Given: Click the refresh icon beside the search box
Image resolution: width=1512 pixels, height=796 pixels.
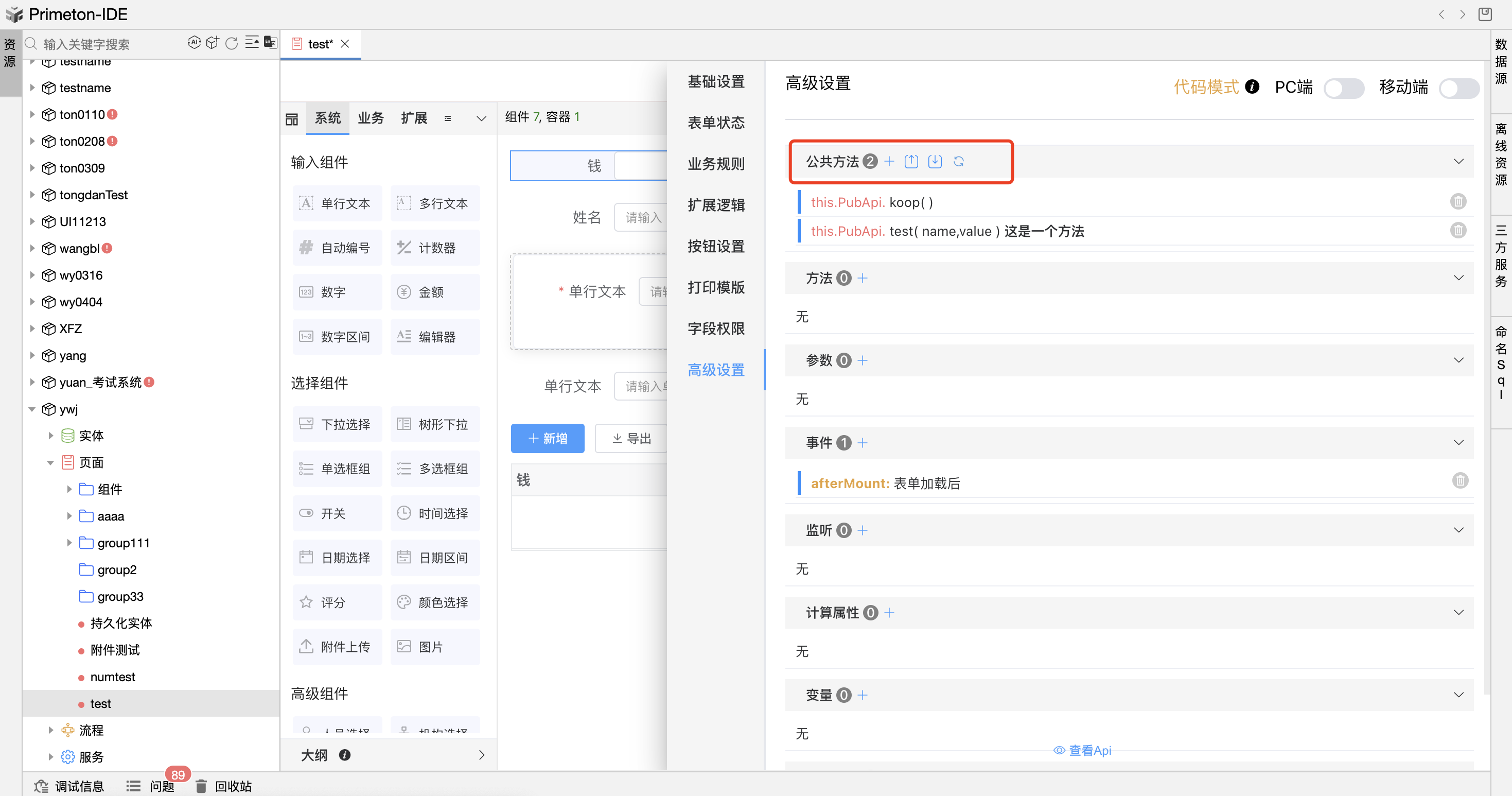Looking at the screenshot, I should [232, 43].
